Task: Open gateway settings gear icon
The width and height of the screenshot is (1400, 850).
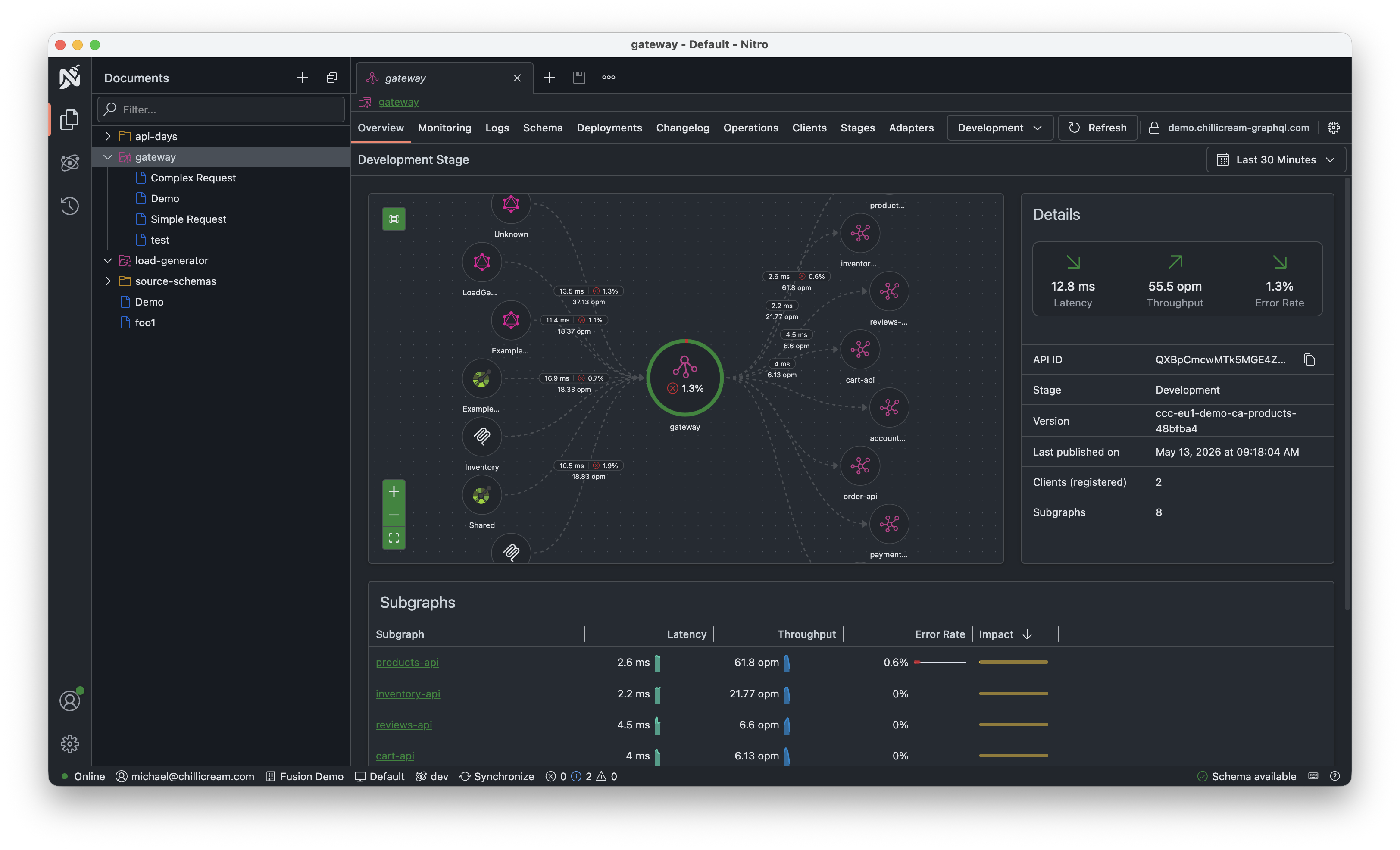Action: [1333, 127]
